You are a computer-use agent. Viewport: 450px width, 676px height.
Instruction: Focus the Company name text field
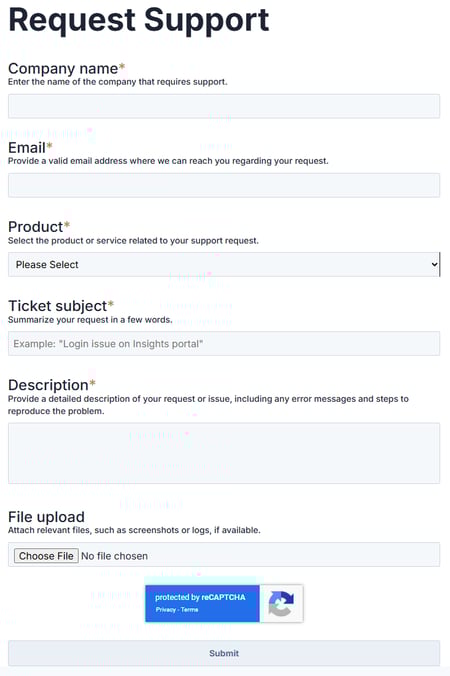tap(224, 106)
